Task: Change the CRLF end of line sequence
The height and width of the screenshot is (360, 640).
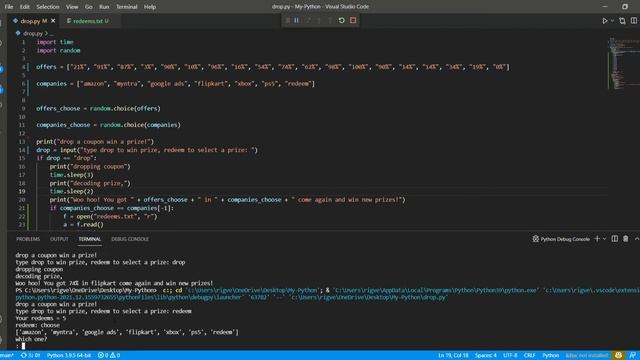Action: click(x=529, y=356)
